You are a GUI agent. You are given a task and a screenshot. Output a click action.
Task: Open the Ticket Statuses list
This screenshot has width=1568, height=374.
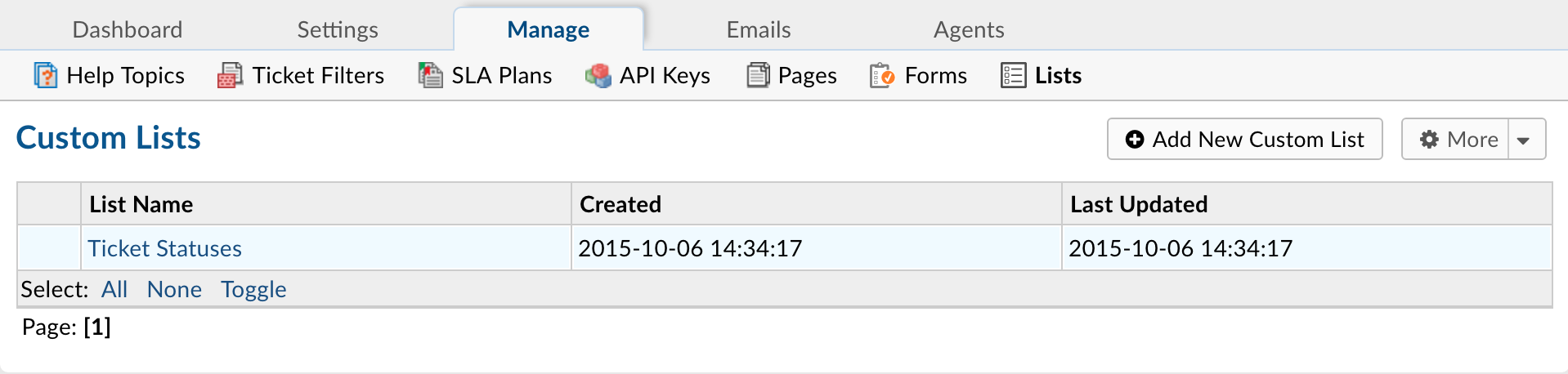pos(165,248)
